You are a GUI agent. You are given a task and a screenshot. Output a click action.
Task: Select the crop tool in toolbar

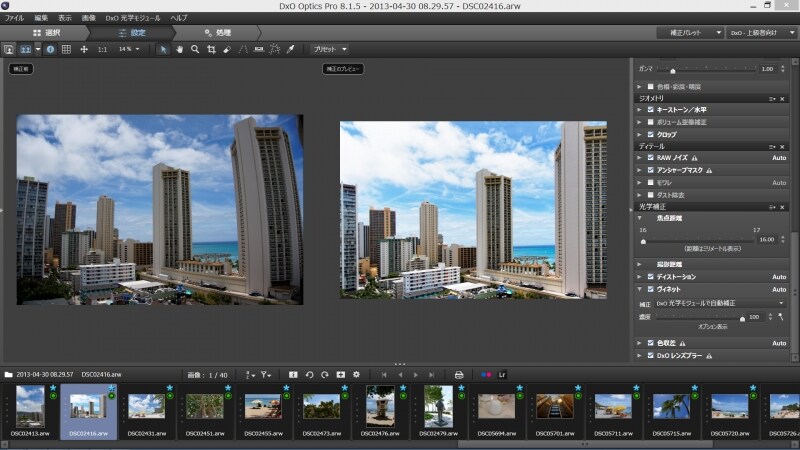[x=211, y=49]
